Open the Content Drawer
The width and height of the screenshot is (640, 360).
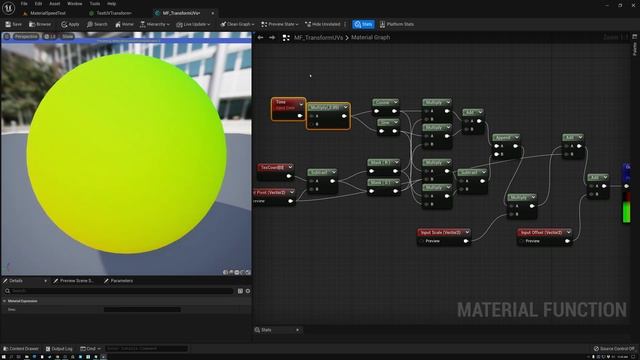point(21,349)
